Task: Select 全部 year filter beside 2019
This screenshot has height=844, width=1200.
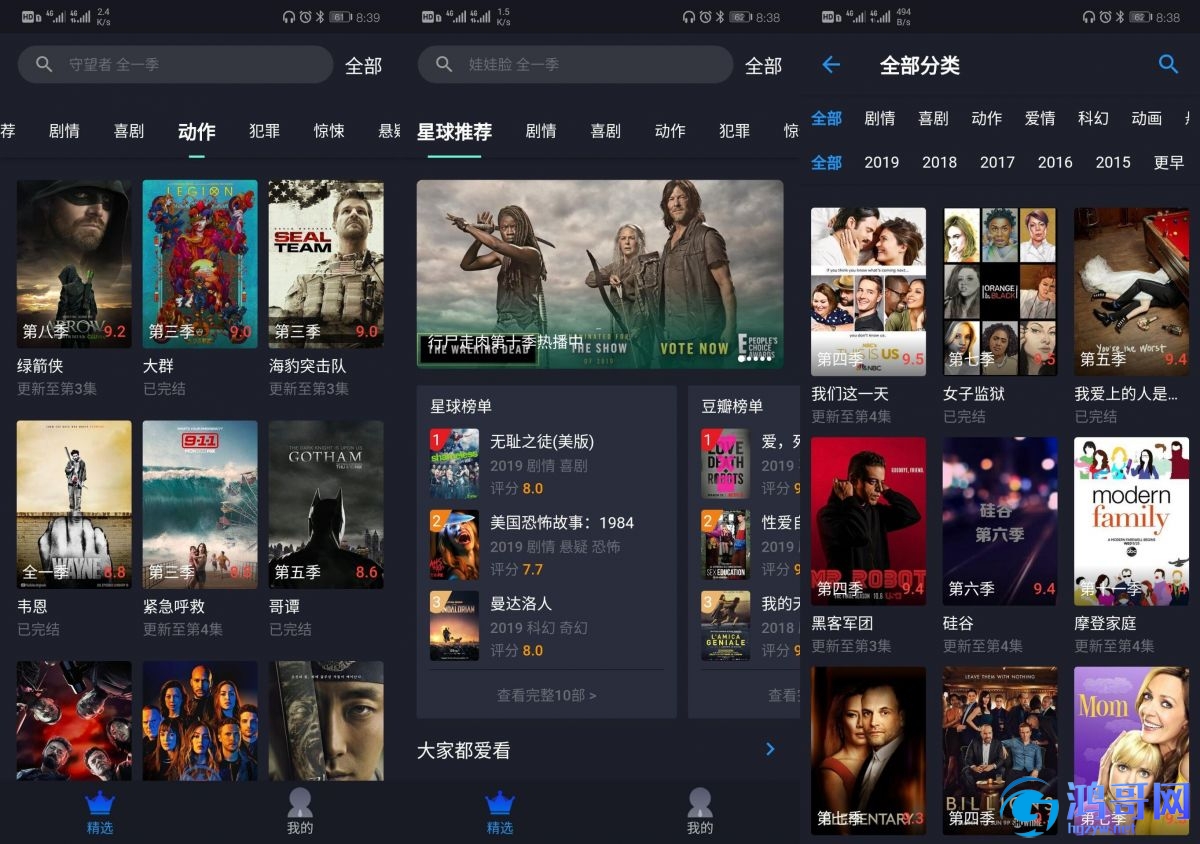Action: coord(826,162)
